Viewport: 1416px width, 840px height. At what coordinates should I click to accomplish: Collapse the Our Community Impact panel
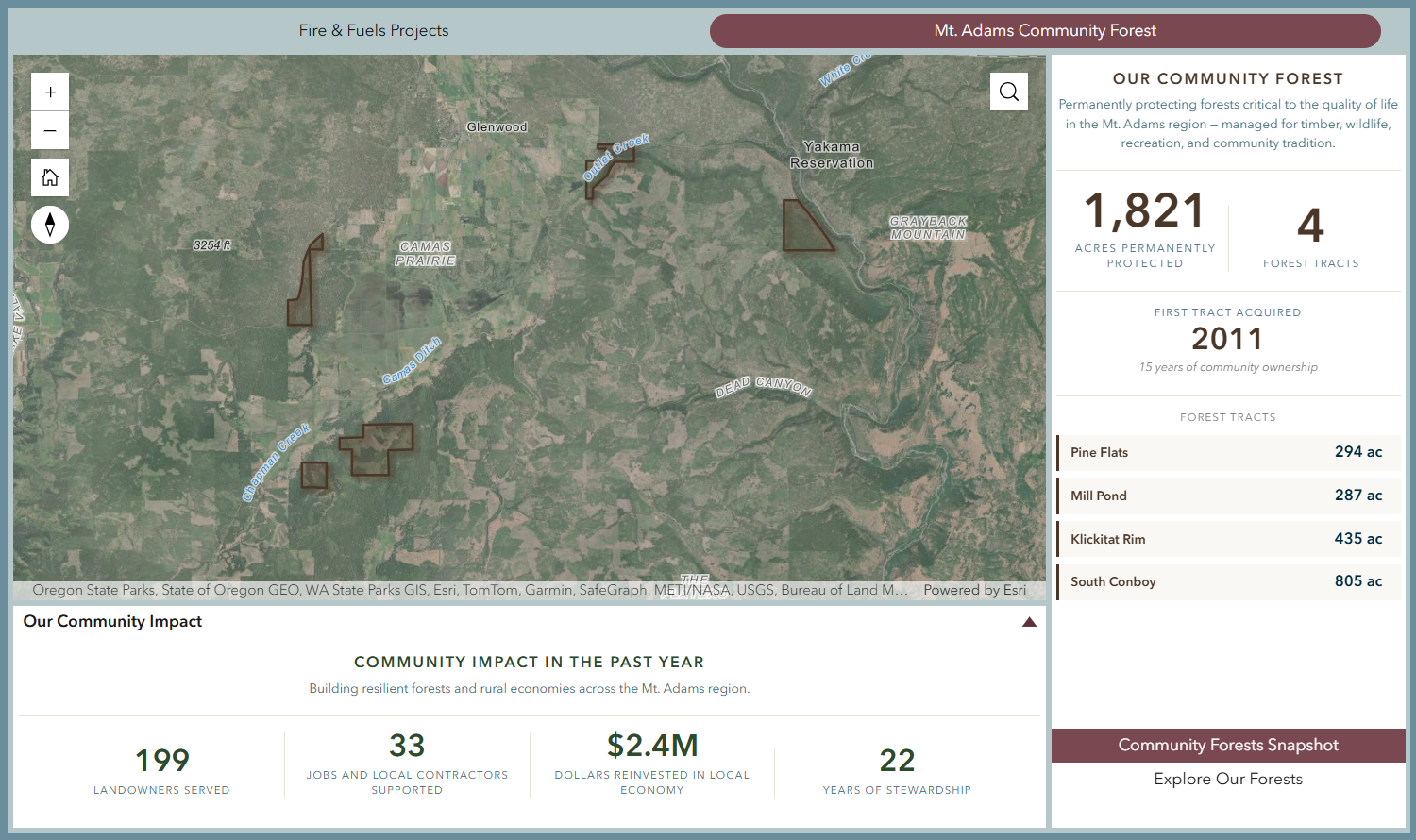point(1029,622)
